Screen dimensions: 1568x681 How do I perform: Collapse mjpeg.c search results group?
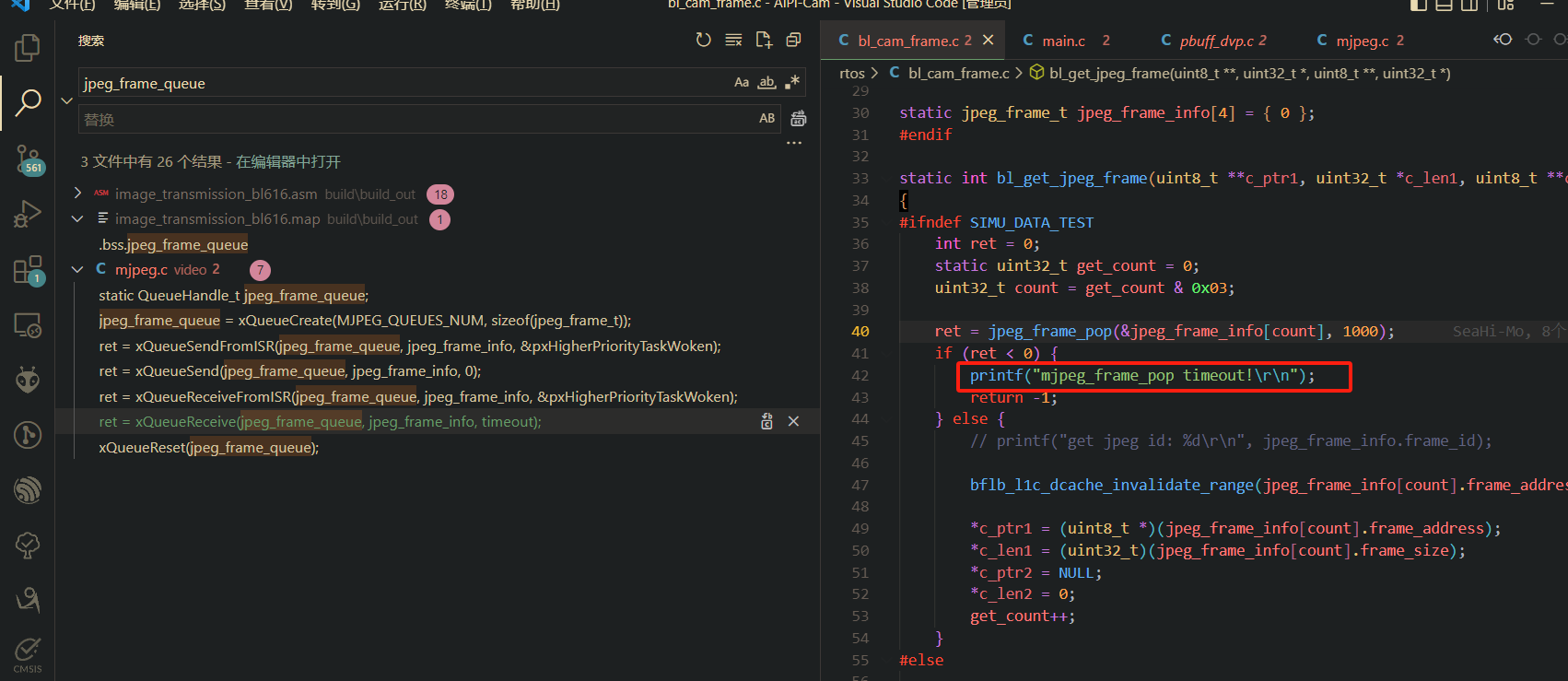pyautogui.click(x=77, y=269)
